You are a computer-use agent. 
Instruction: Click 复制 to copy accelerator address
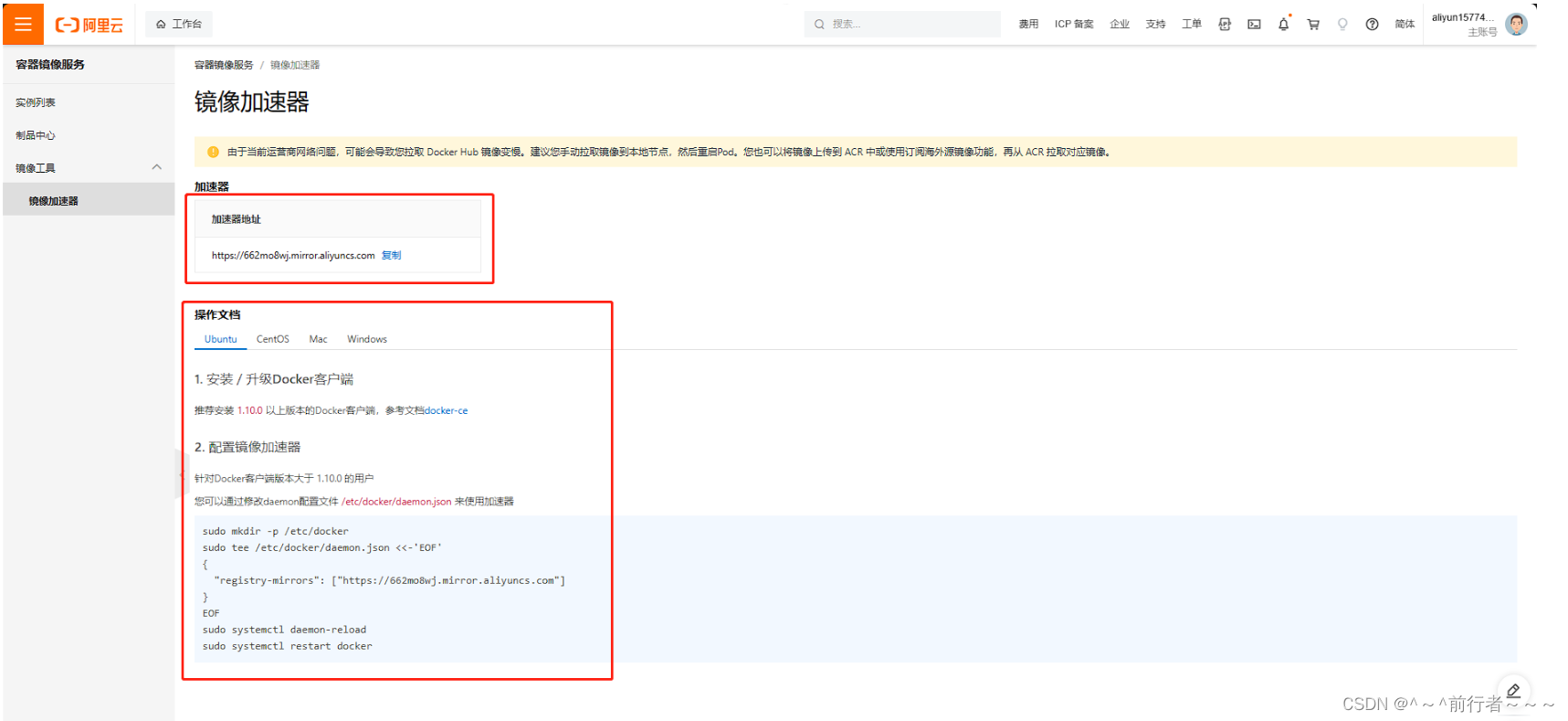(x=391, y=255)
